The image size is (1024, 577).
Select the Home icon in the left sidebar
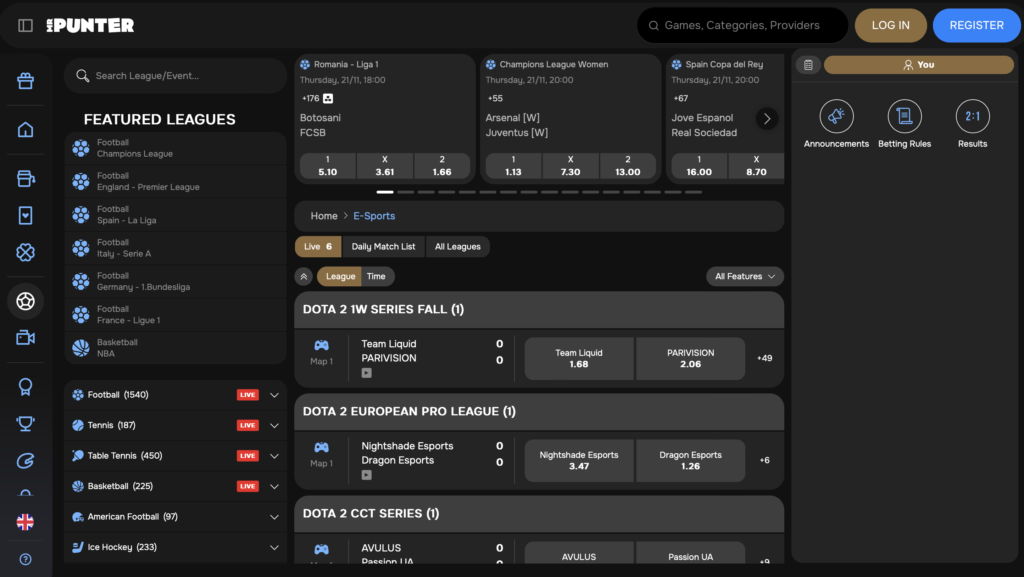24,129
